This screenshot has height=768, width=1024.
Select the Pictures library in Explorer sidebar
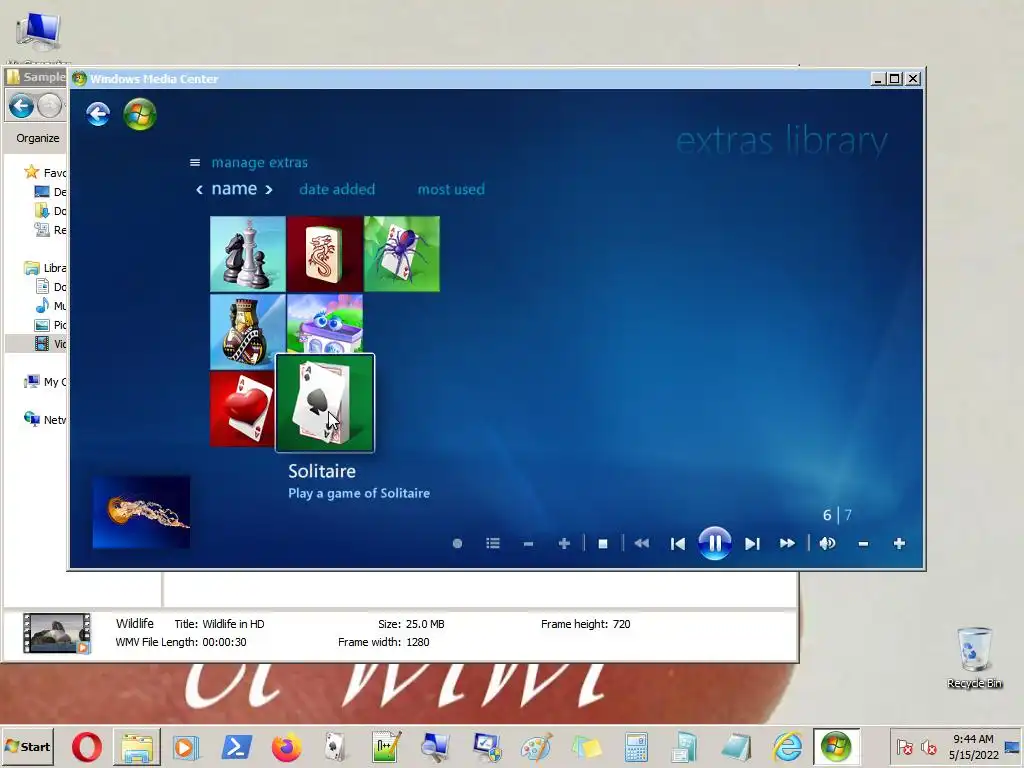[50, 325]
